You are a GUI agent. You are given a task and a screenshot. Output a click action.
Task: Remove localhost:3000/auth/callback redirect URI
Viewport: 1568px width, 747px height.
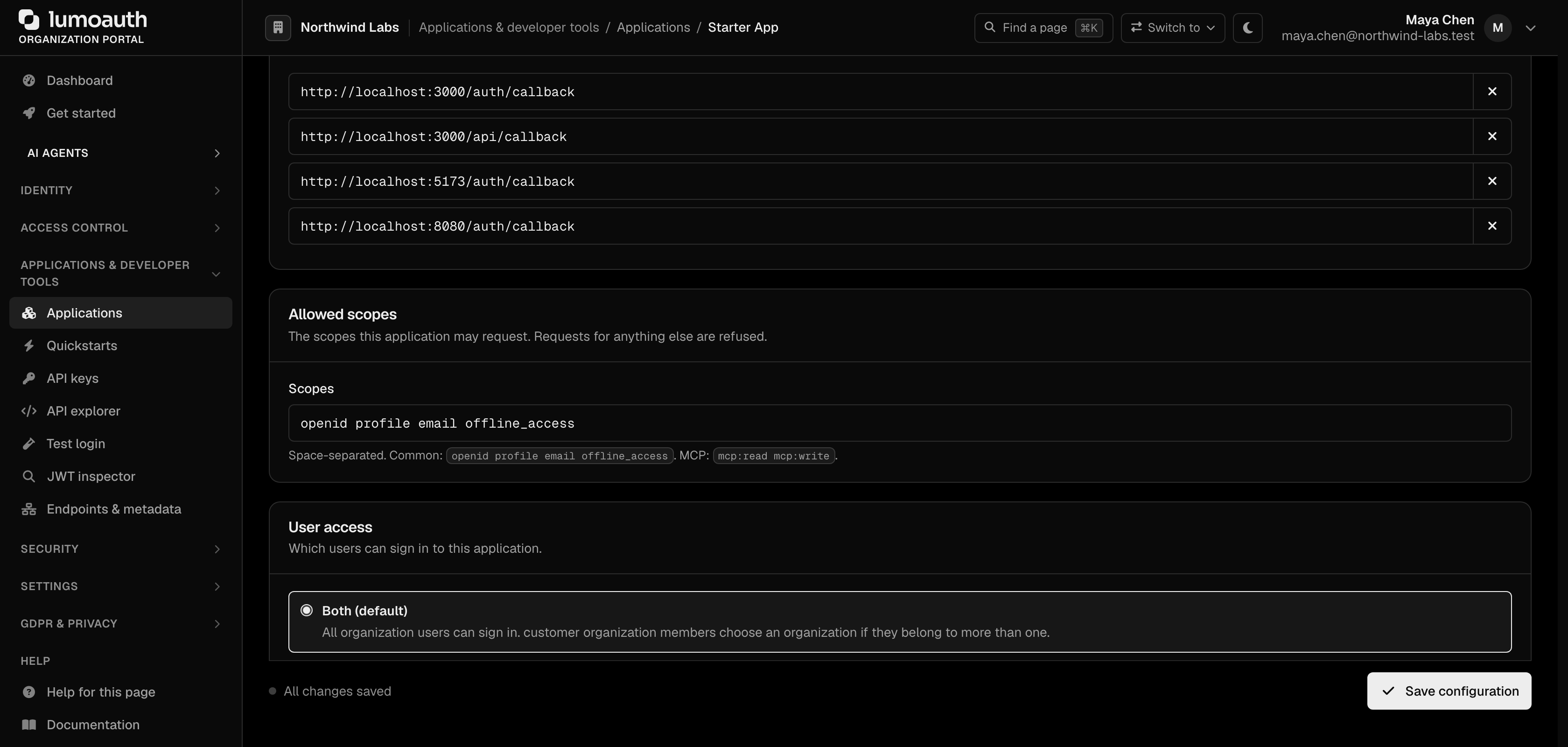point(1492,92)
